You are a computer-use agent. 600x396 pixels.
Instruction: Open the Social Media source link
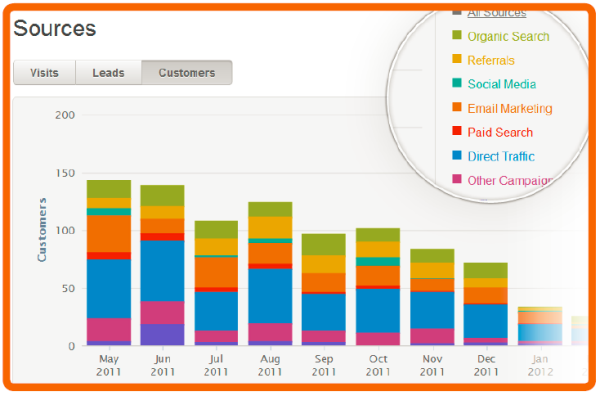coord(502,84)
